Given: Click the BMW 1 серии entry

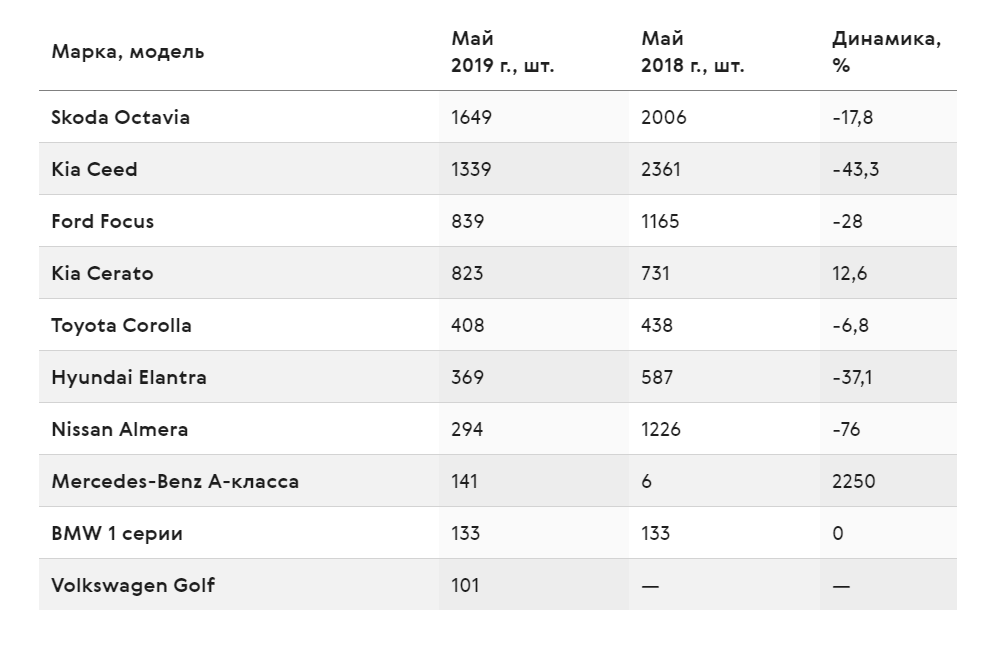Looking at the screenshot, I should tap(117, 533).
